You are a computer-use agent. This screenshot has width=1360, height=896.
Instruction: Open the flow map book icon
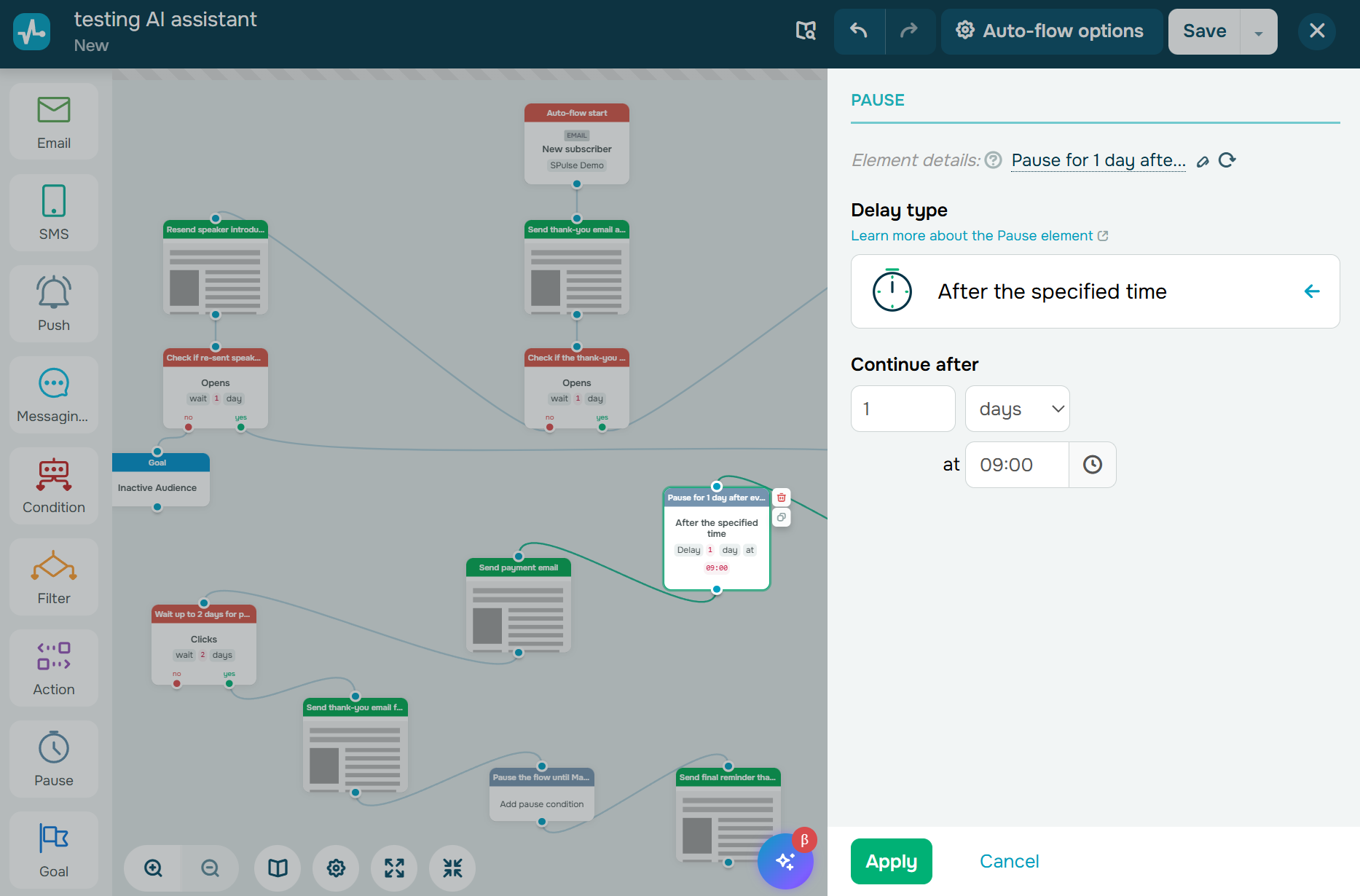(278, 868)
